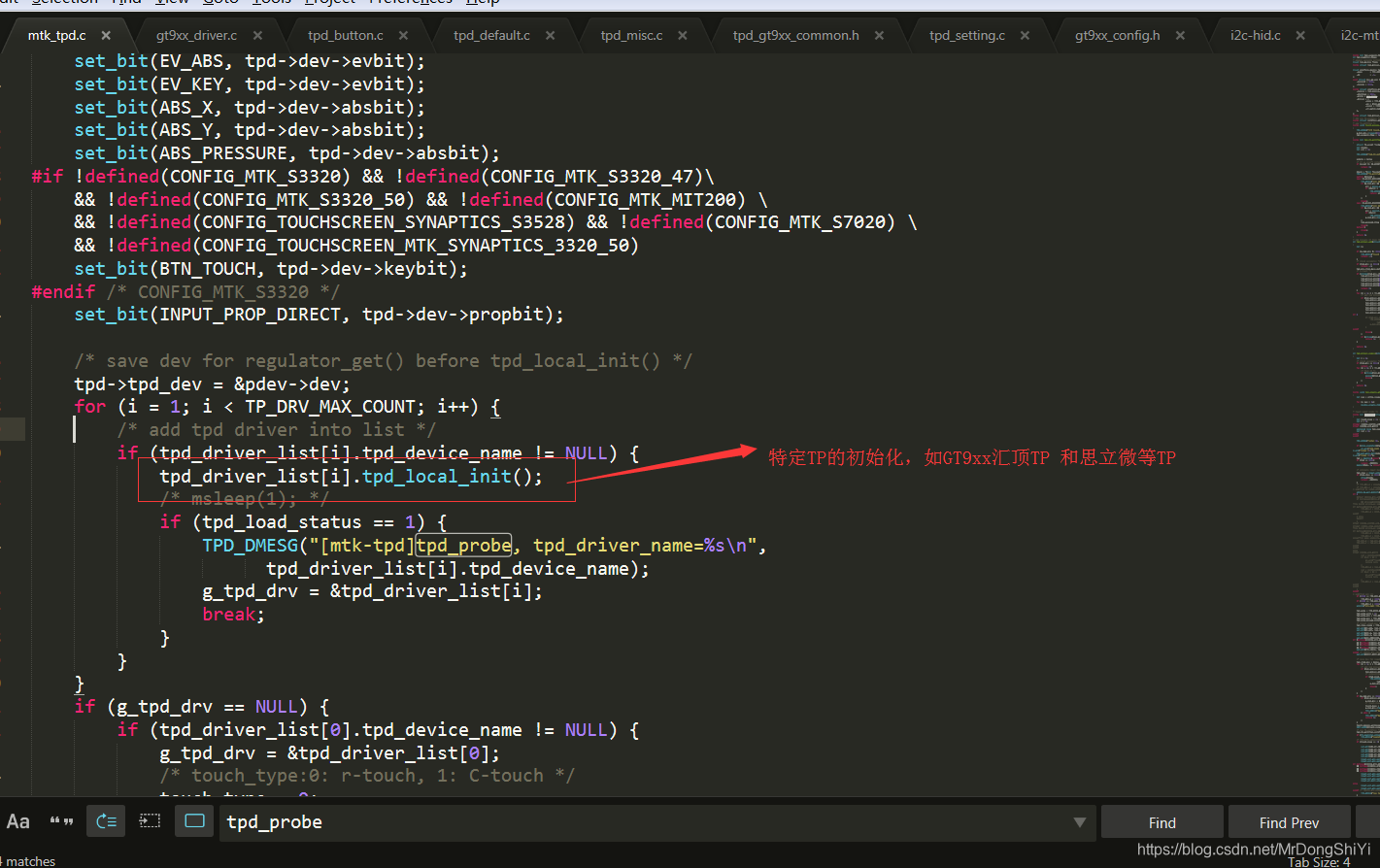Close the tpd_gt9xx_common.h tab
1380x868 pixels.
(879, 35)
